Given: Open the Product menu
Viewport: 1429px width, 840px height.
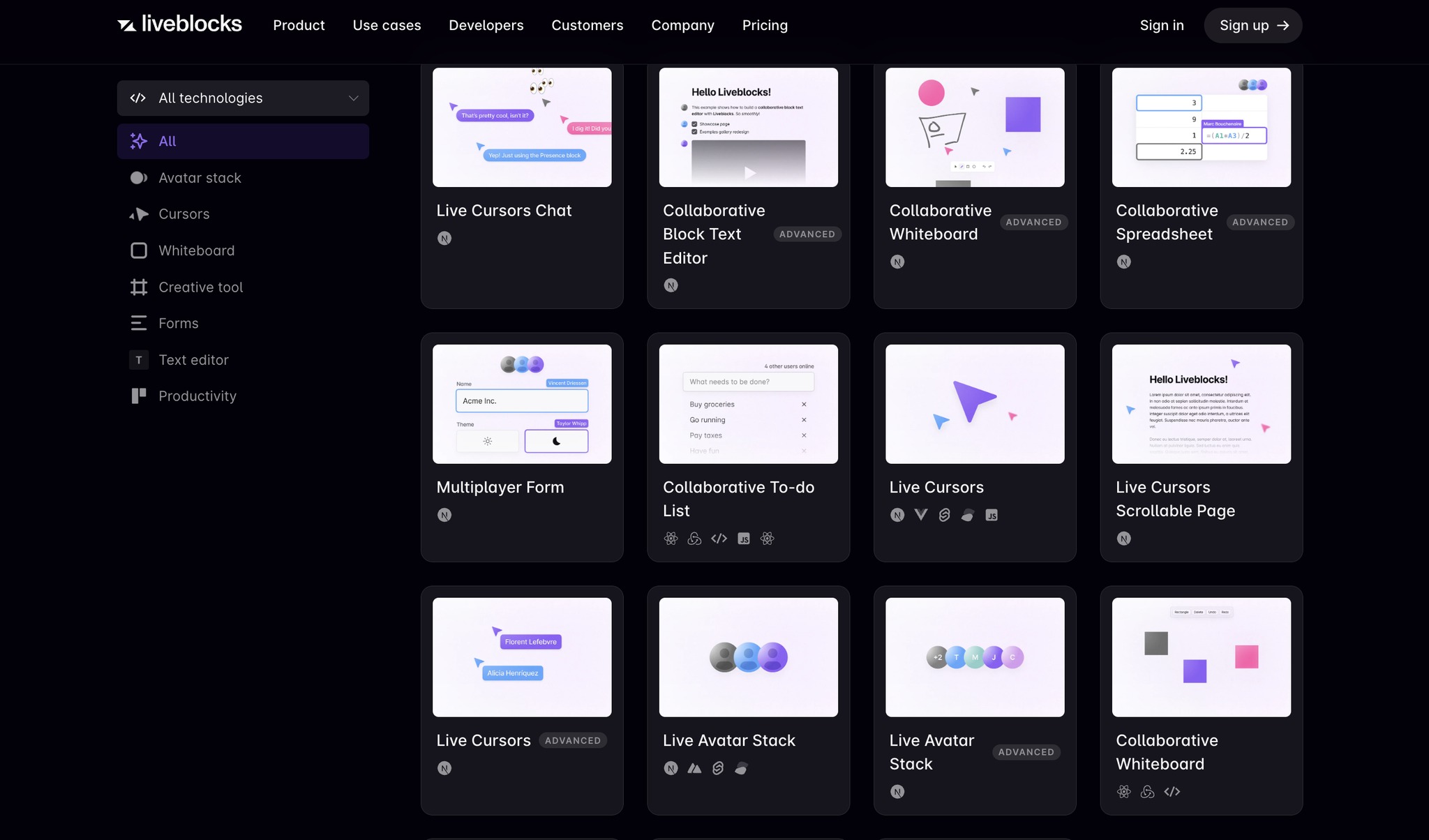Looking at the screenshot, I should (299, 25).
